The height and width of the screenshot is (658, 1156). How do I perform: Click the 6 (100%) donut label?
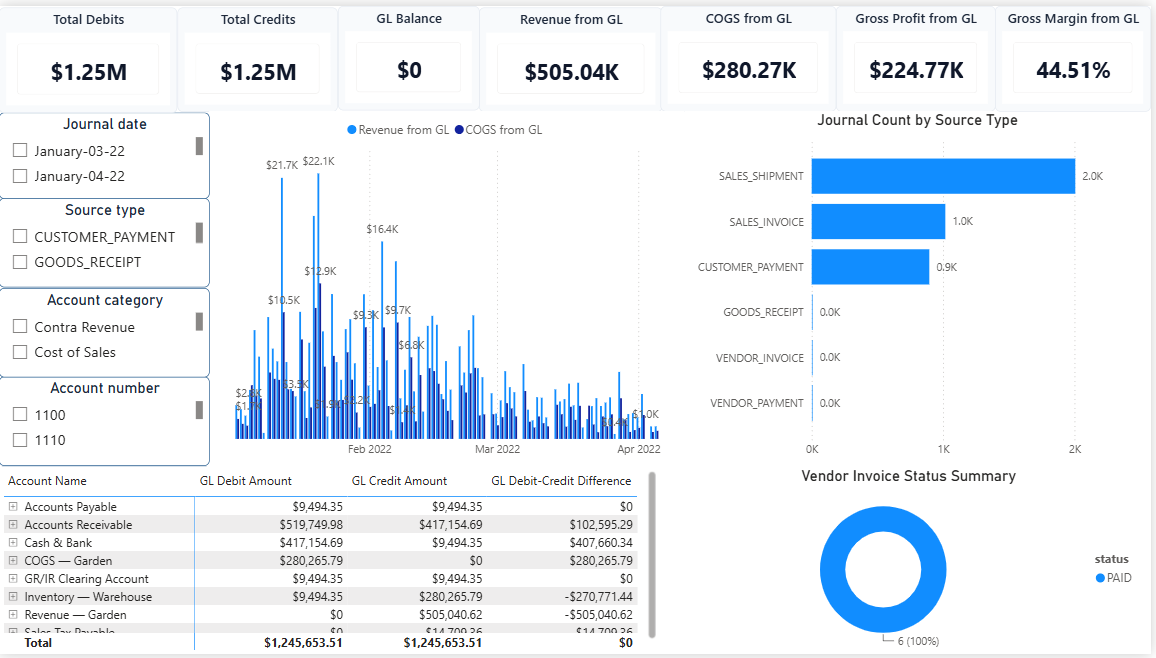point(919,641)
